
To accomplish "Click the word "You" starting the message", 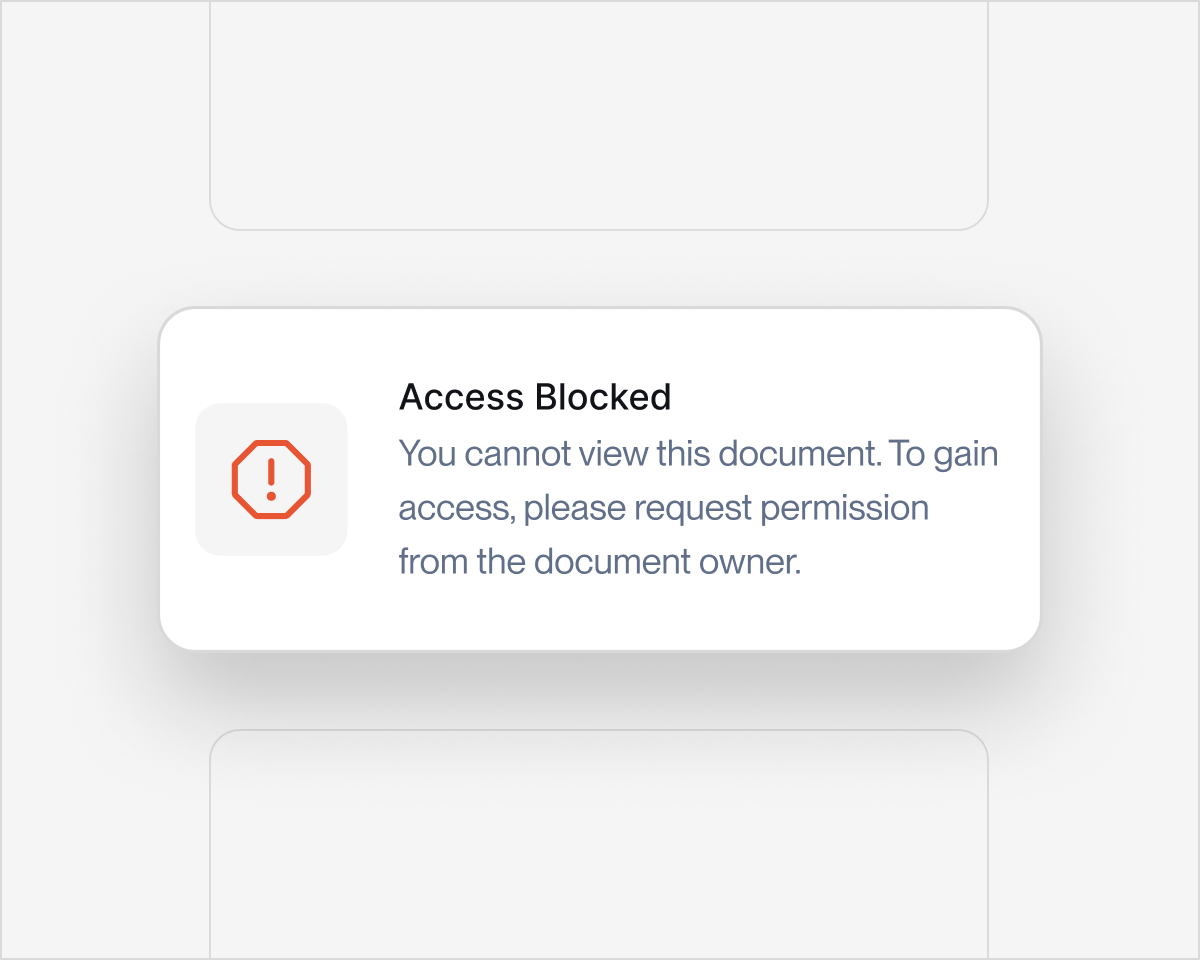I will (x=428, y=454).
